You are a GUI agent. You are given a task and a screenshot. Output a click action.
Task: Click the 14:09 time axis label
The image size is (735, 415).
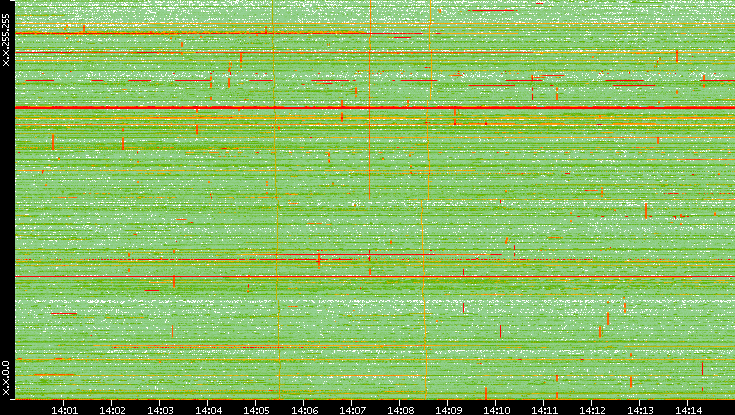[448, 410]
